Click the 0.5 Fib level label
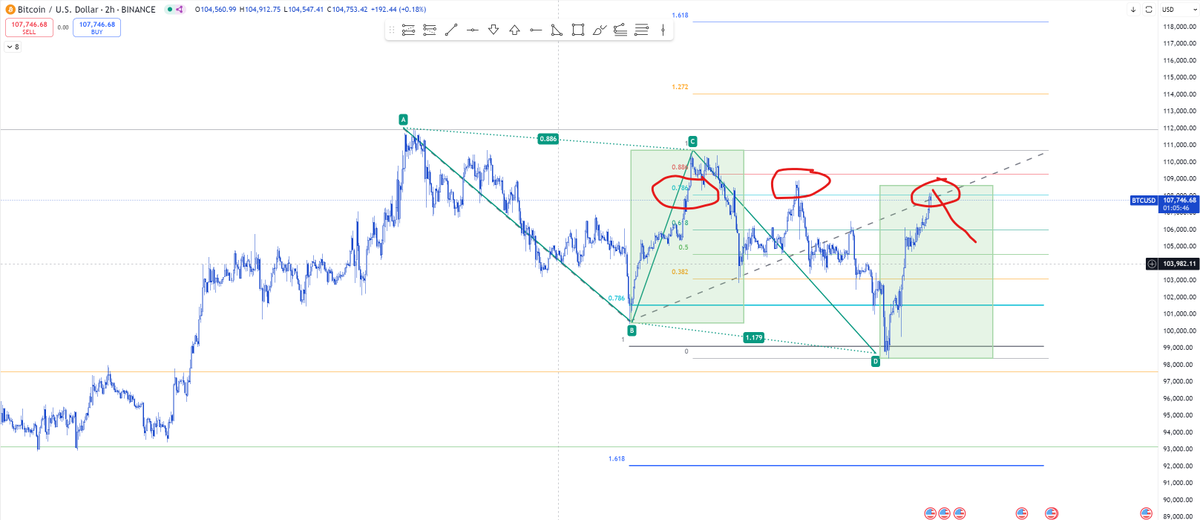The width and height of the screenshot is (1200, 520). 683,247
